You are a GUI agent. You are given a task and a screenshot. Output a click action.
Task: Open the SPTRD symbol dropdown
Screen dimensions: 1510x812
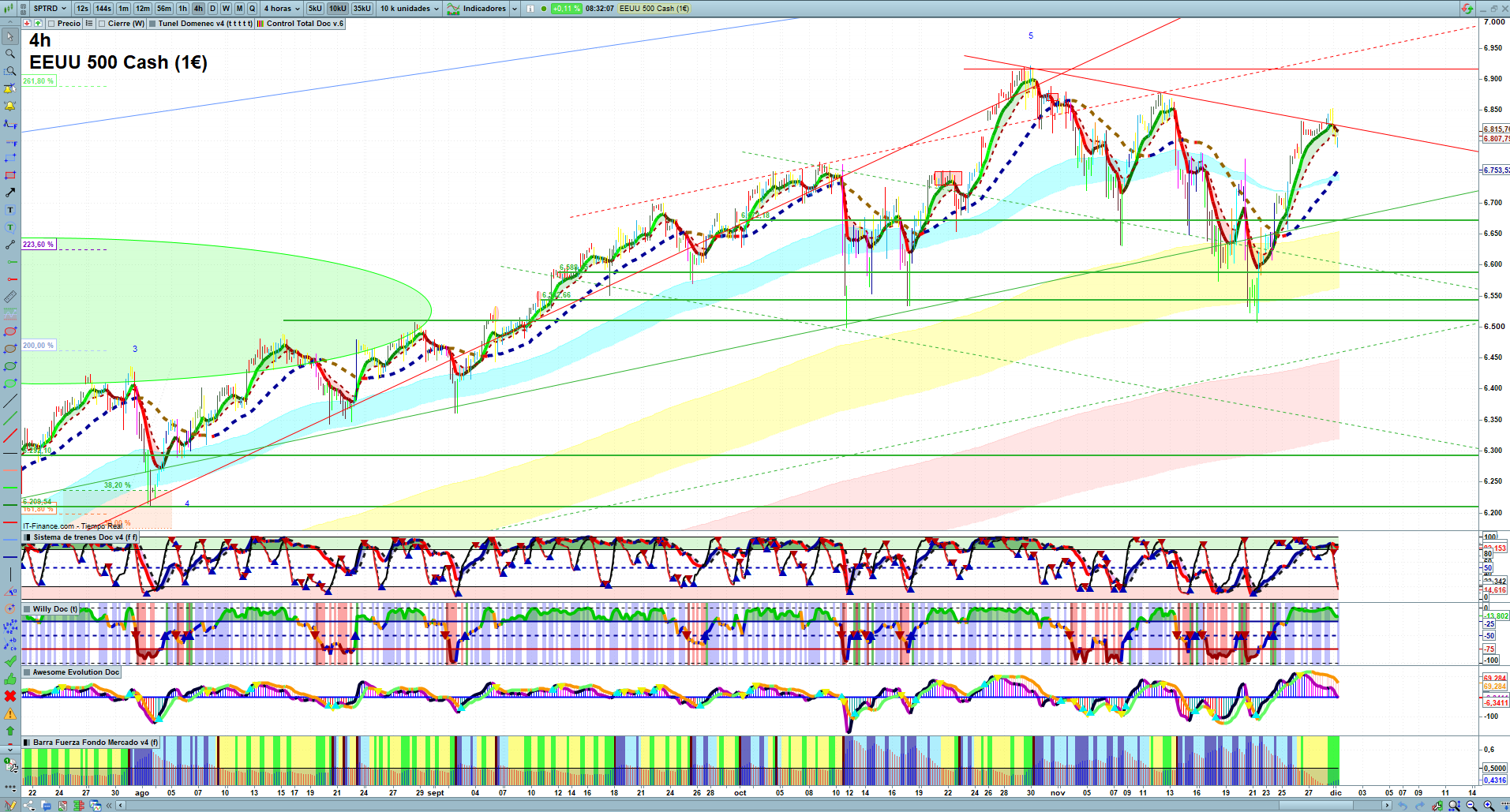coord(50,9)
